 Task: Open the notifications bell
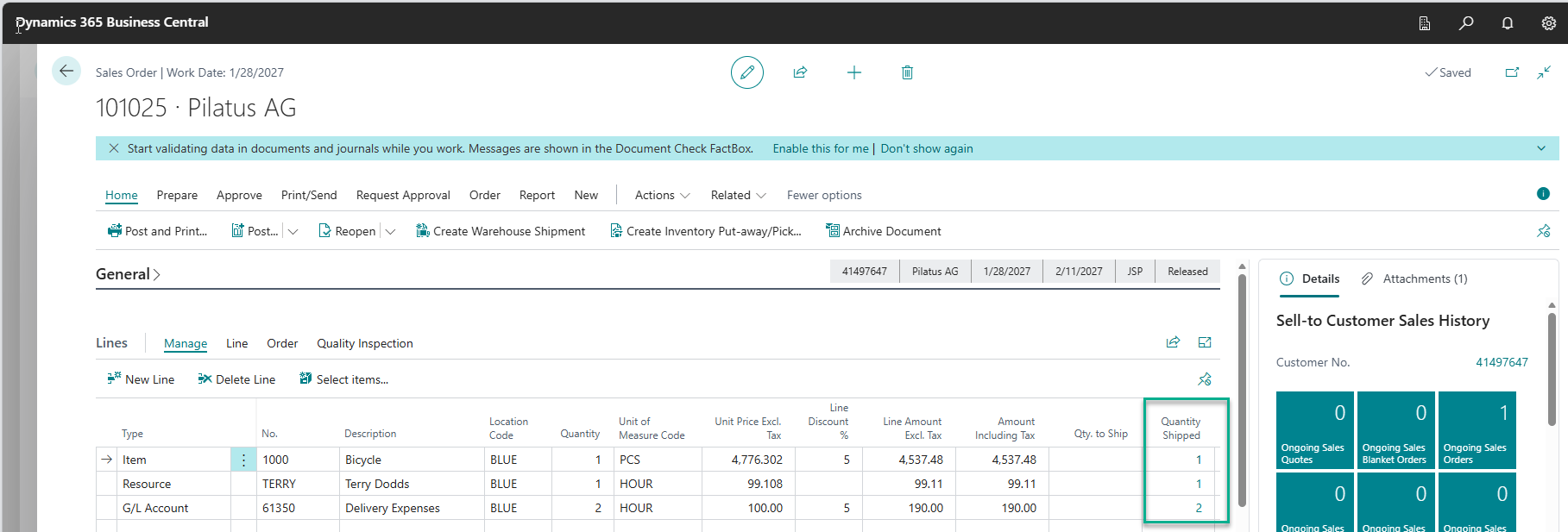point(1508,23)
